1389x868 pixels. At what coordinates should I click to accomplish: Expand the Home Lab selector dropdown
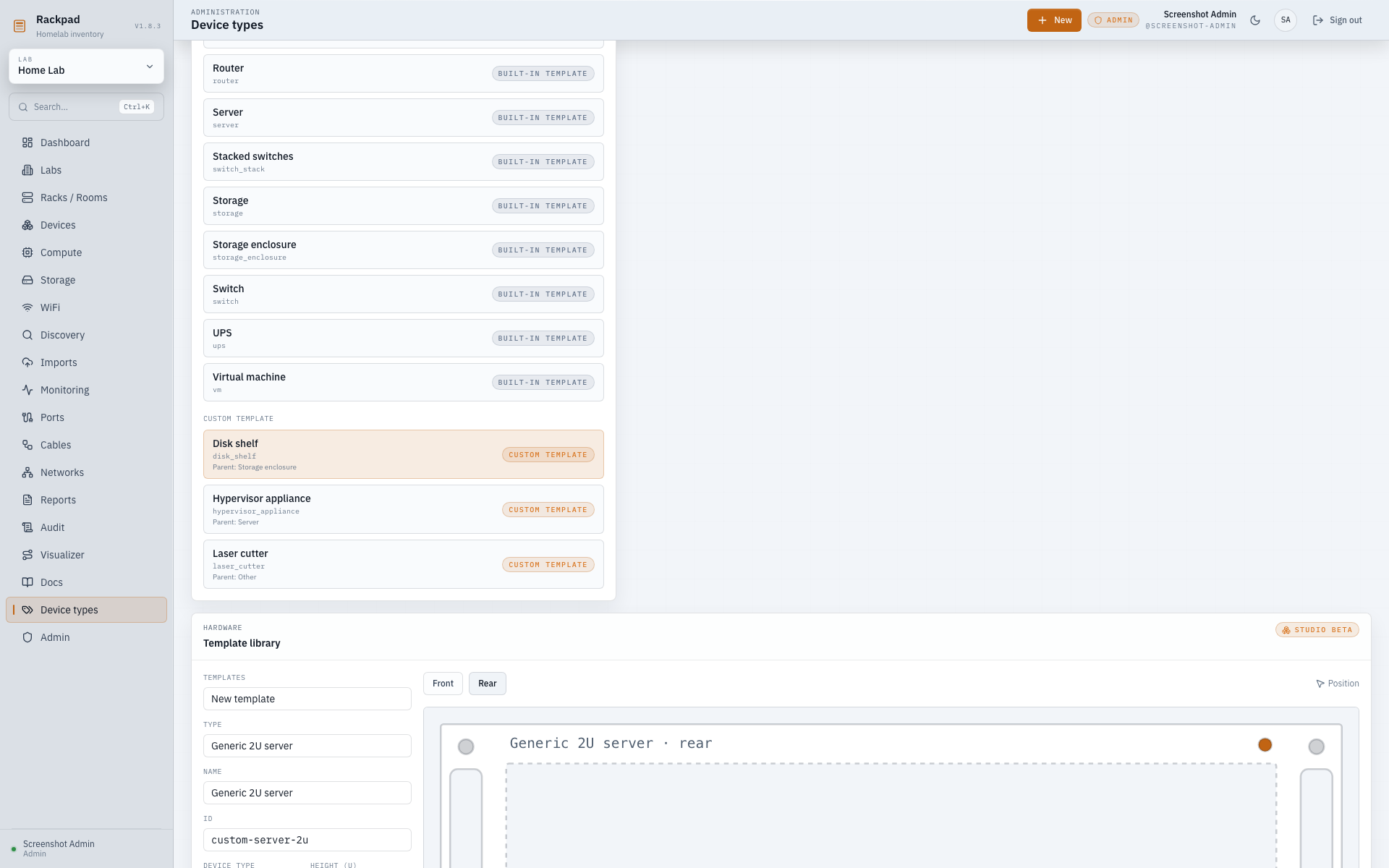[86, 67]
